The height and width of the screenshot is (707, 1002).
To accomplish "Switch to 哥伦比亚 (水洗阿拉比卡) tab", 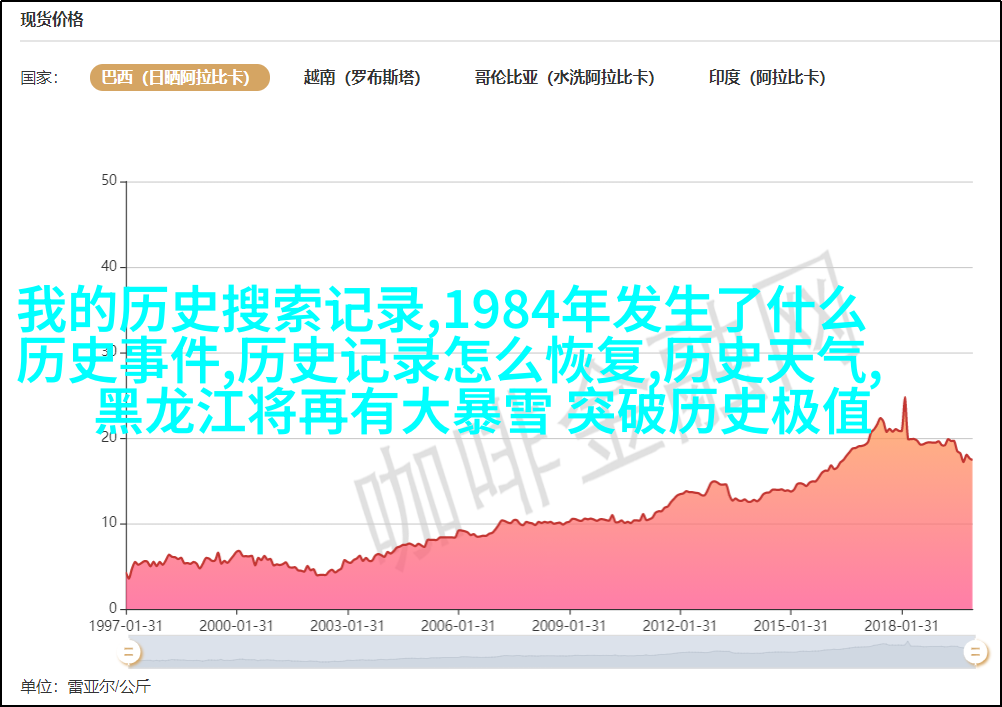I will [x=564, y=77].
